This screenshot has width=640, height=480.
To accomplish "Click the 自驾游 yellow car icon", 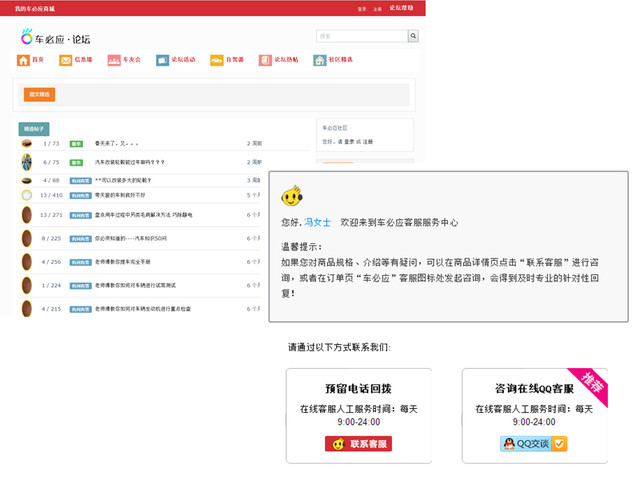I will pos(217,60).
